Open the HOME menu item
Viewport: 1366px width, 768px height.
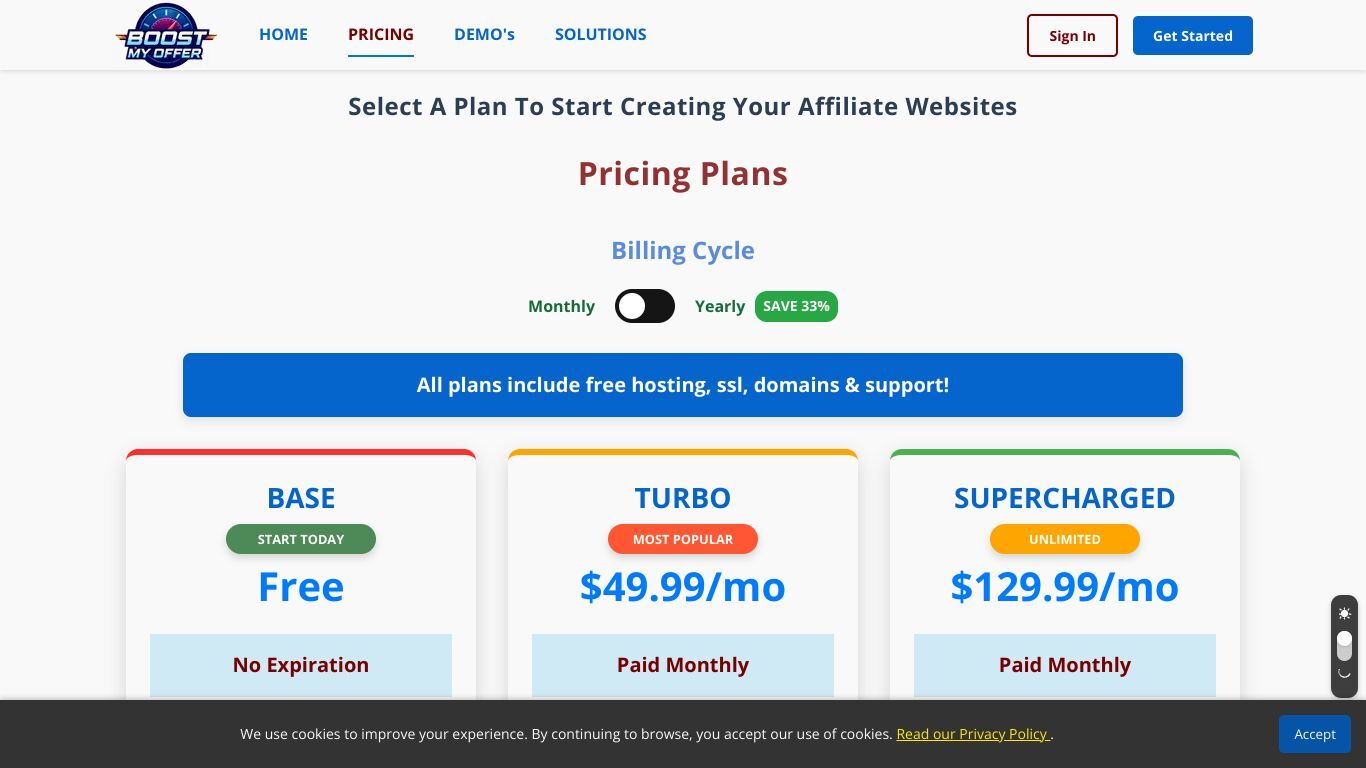(x=283, y=34)
